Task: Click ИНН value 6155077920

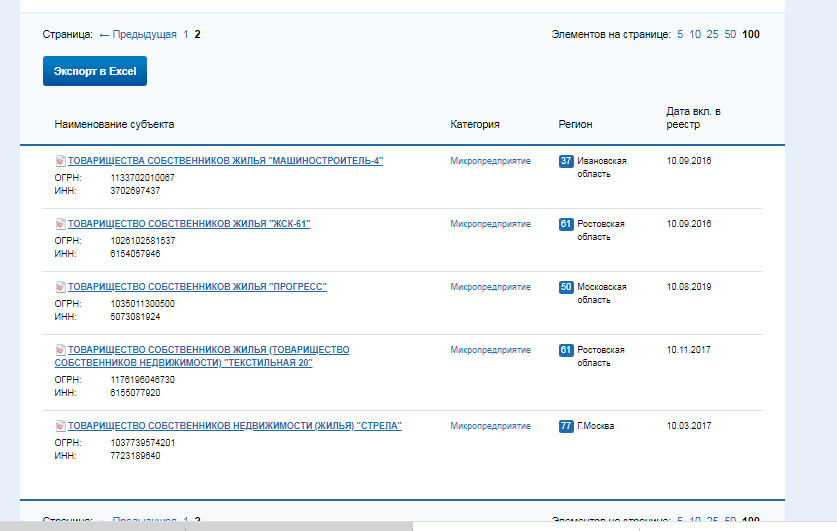Action: (135, 392)
